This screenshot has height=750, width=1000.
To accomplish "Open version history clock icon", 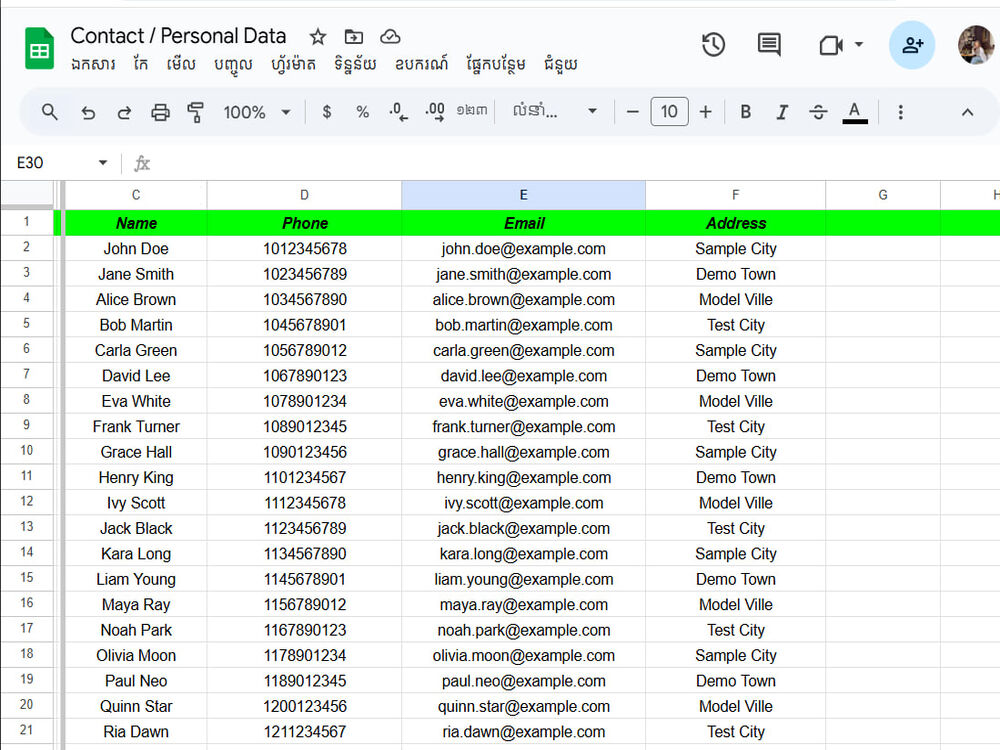I will [x=713, y=45].
